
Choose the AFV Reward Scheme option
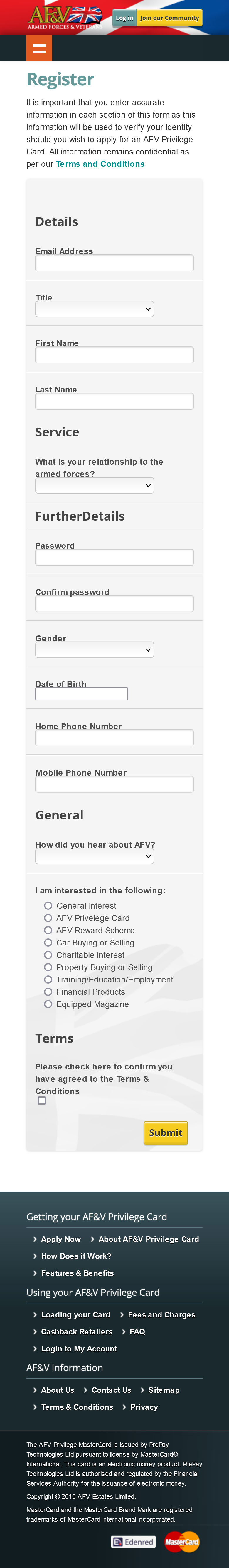click(48, 930)
